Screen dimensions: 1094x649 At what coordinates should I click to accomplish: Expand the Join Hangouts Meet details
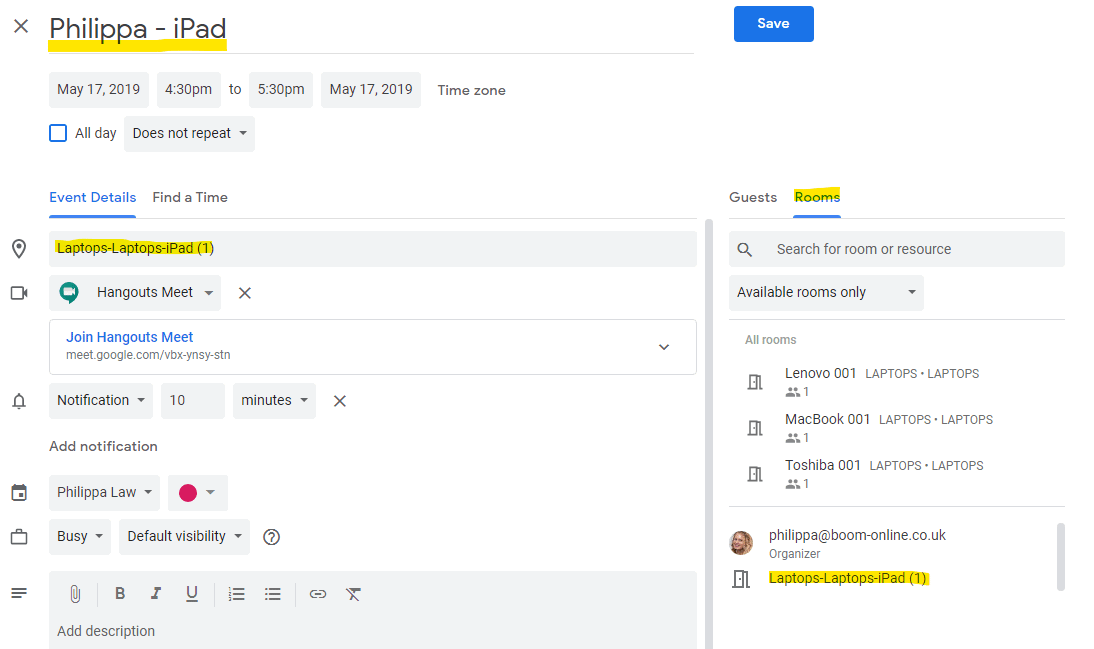663,346
